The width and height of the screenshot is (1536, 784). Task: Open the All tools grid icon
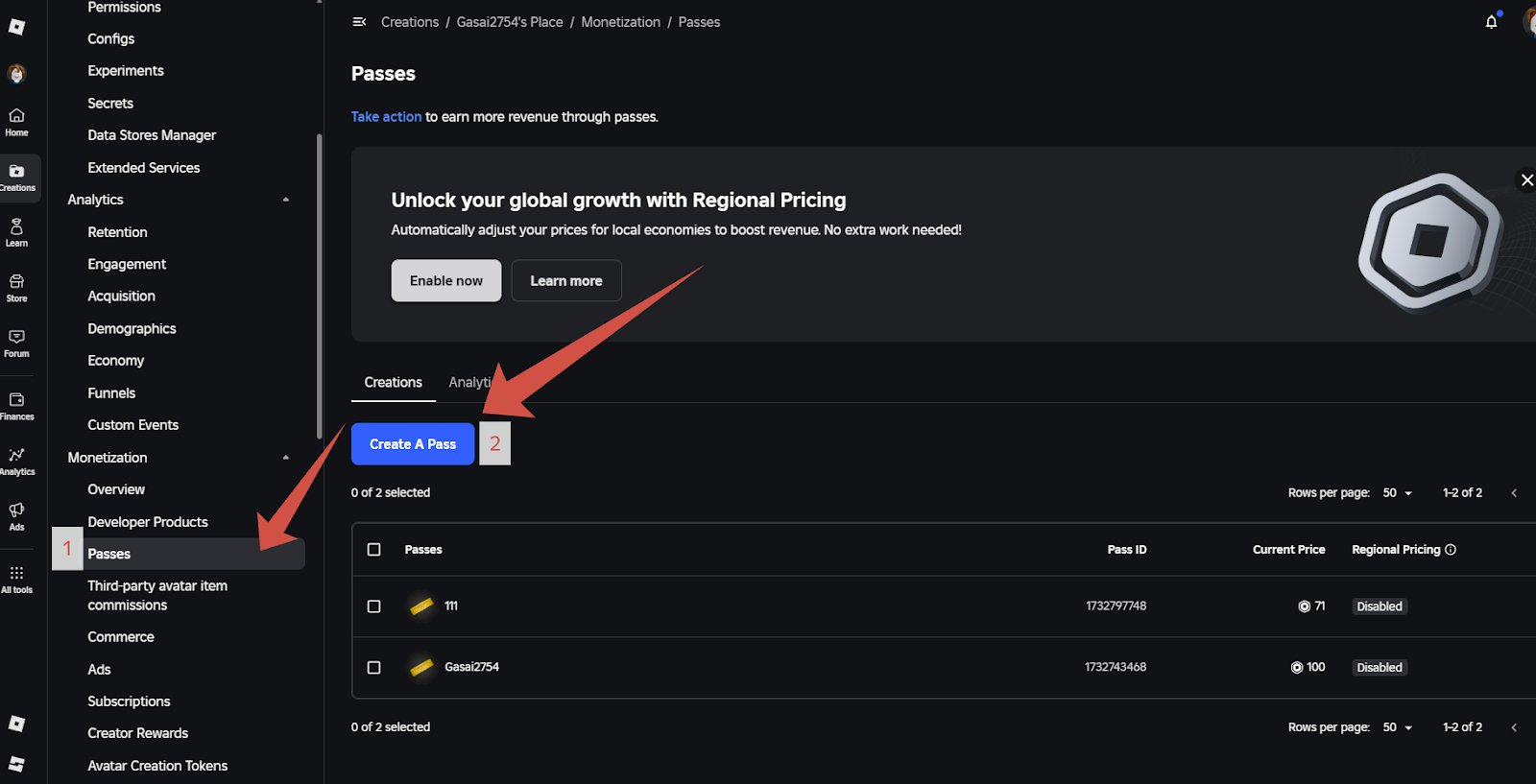[x=16, y=579]
